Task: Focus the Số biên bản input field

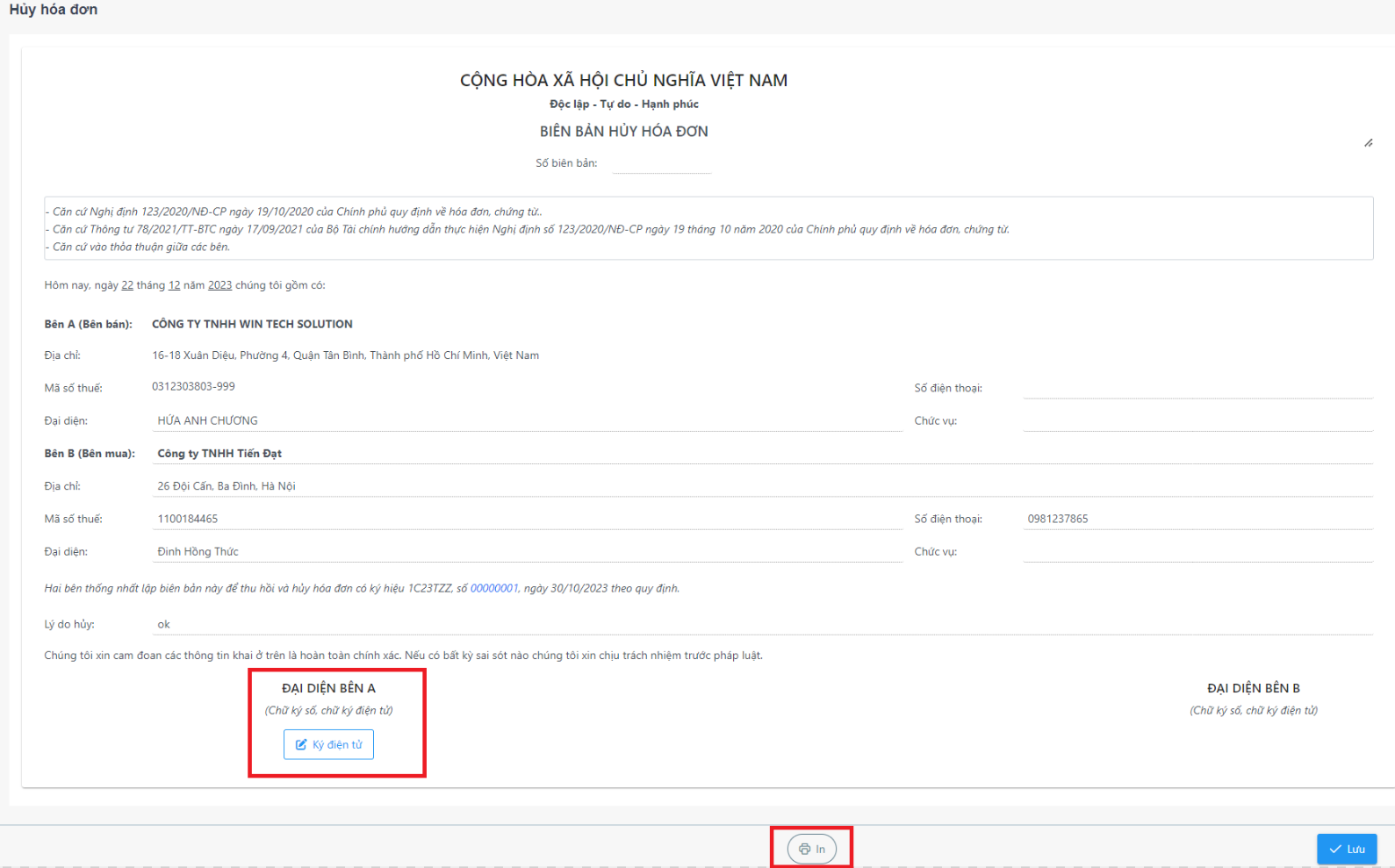Action: click(661, 163)
